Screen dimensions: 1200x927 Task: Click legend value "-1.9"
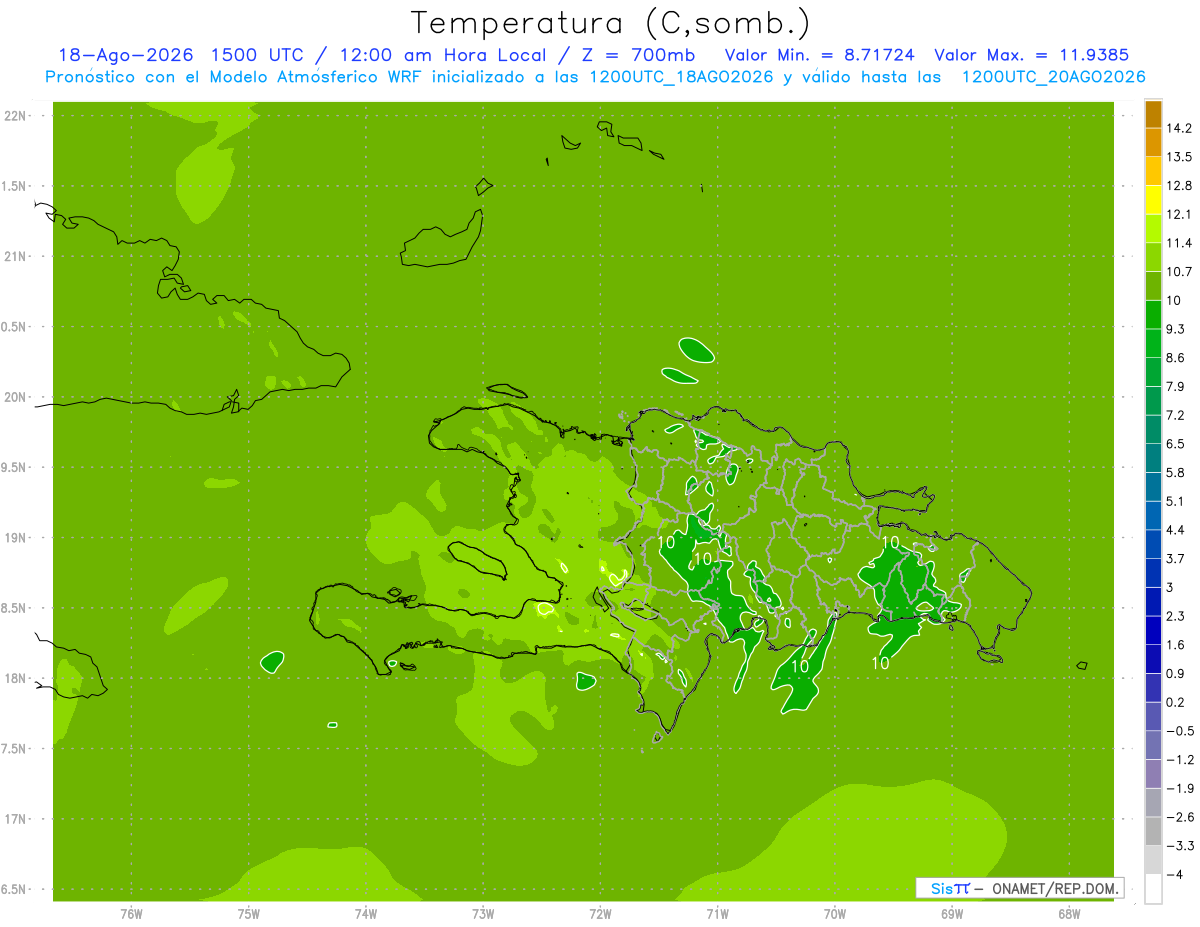1179,788
